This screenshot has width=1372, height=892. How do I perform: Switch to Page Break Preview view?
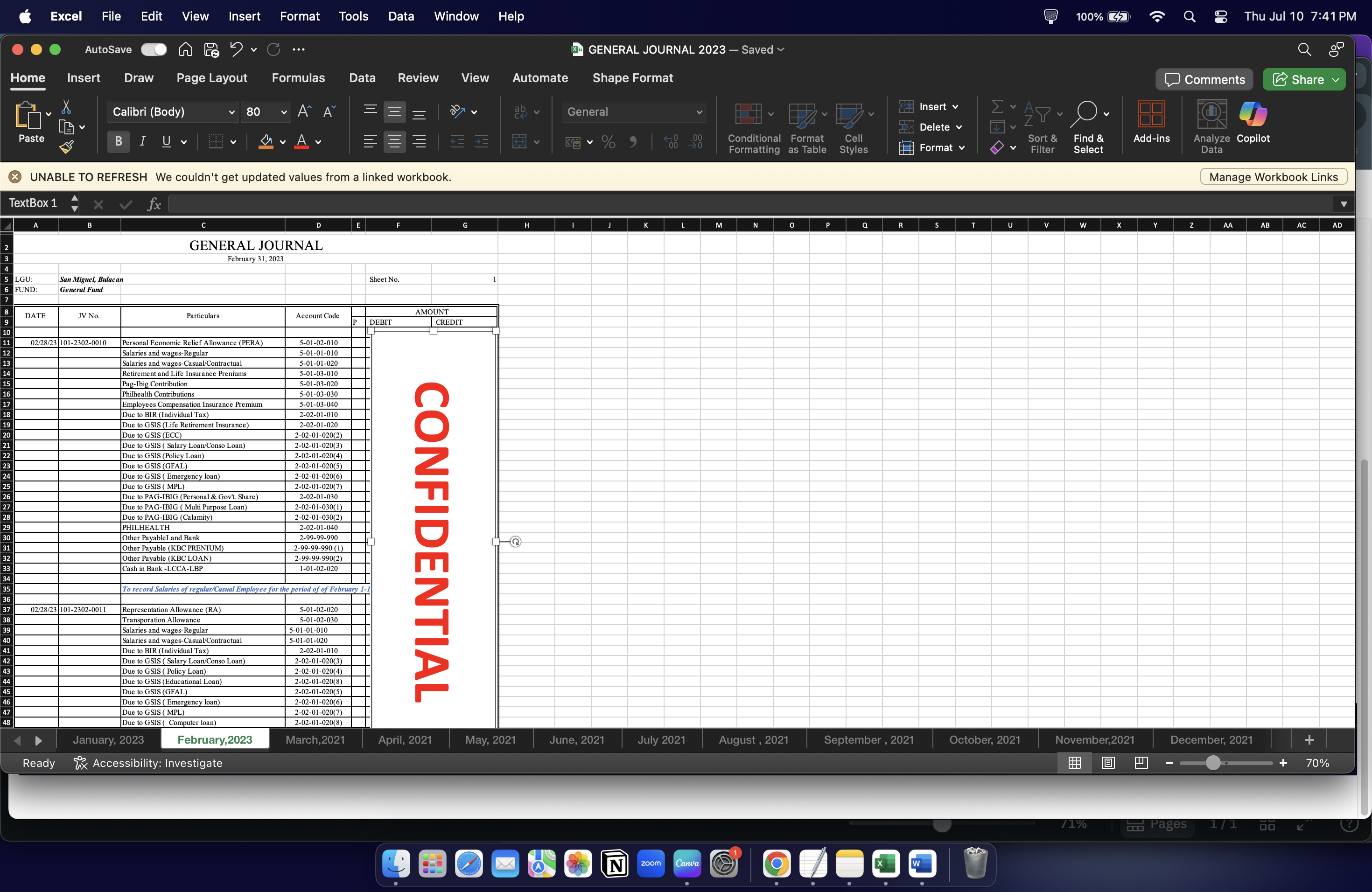point(1141,763)
